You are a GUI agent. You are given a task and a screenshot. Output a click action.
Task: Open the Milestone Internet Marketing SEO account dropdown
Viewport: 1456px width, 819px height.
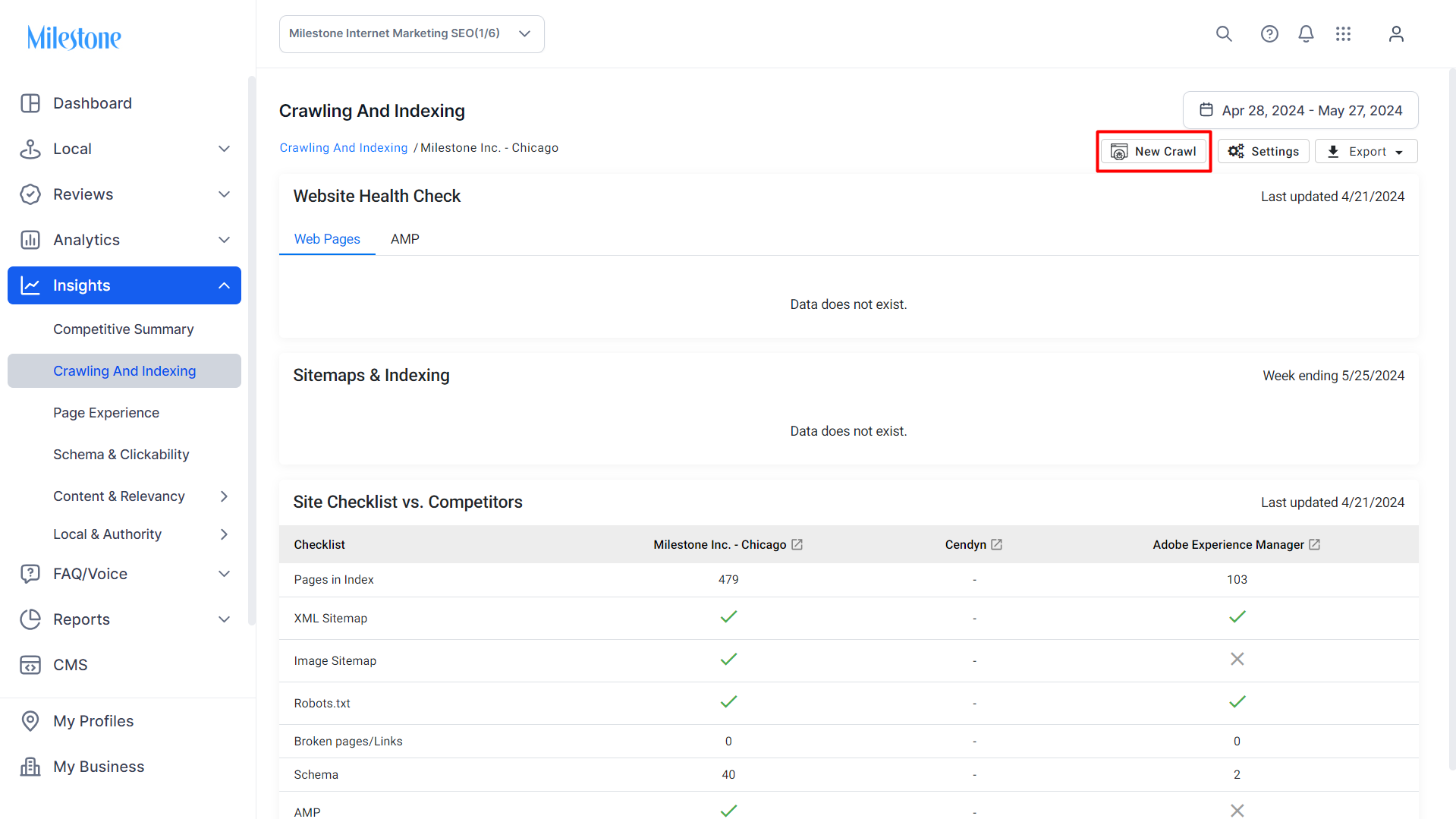coord(412,34)
